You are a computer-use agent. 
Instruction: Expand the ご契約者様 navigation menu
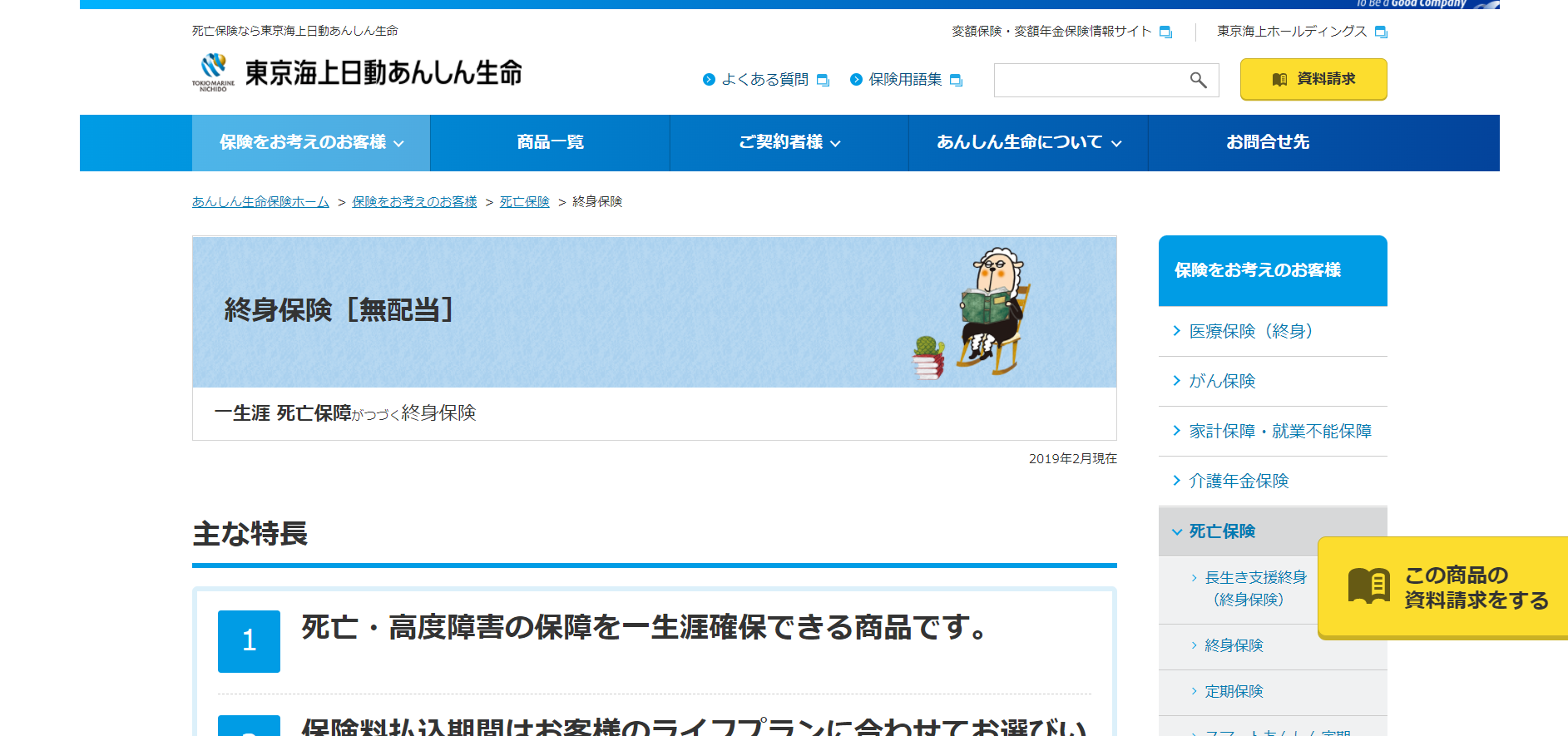(789, 143)
